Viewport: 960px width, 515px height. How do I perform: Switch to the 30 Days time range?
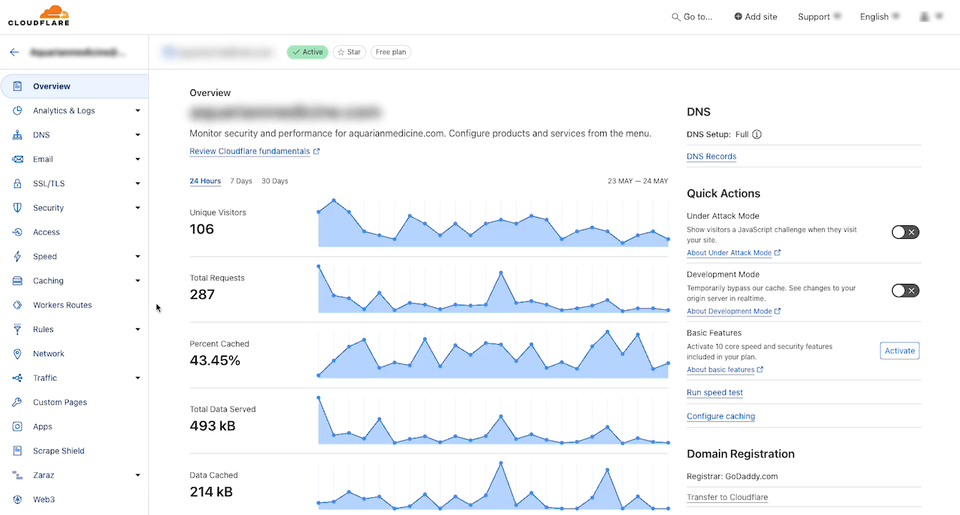pos(275,181)
